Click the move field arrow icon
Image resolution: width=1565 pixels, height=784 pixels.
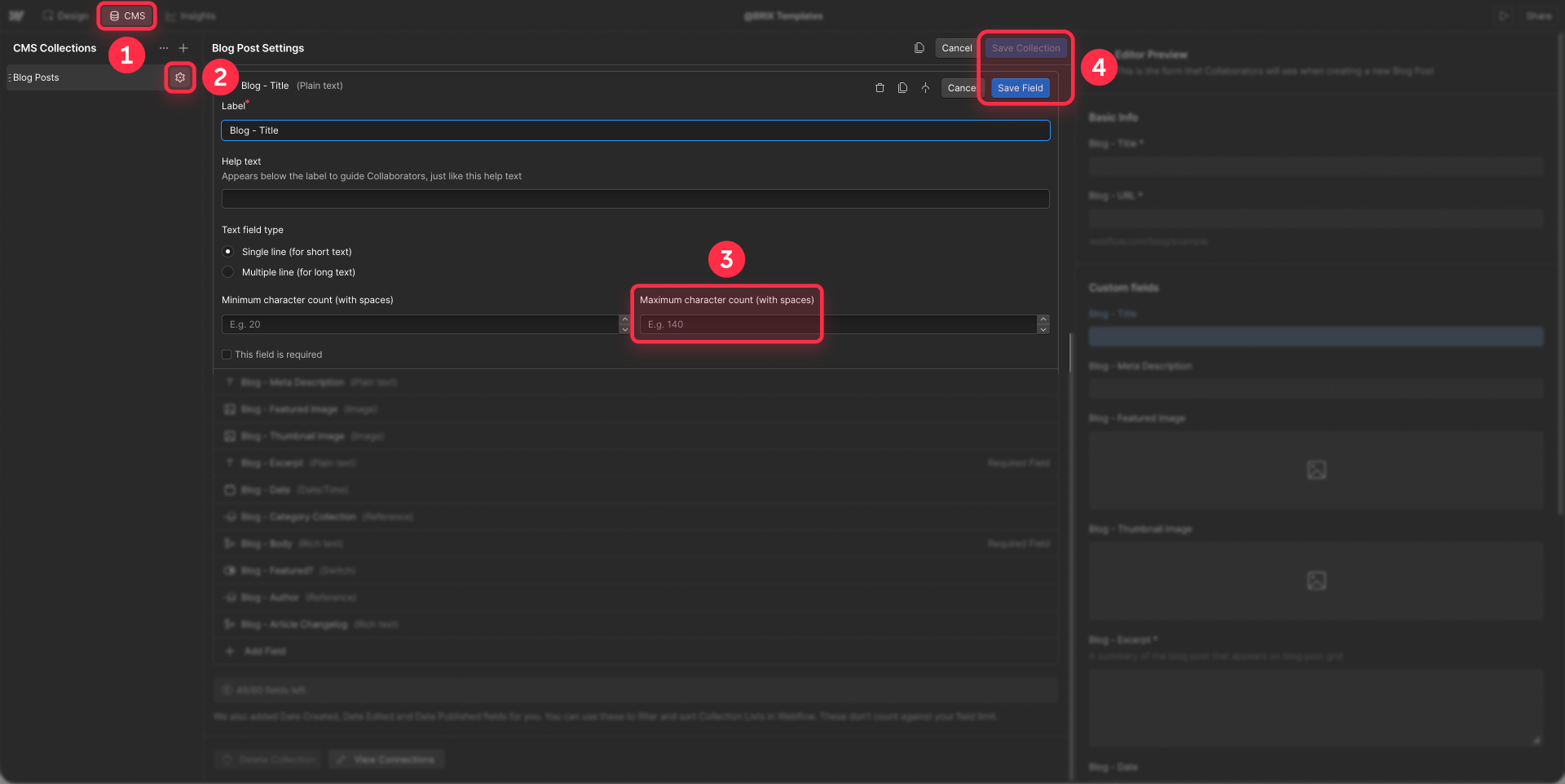pos(925,87)
